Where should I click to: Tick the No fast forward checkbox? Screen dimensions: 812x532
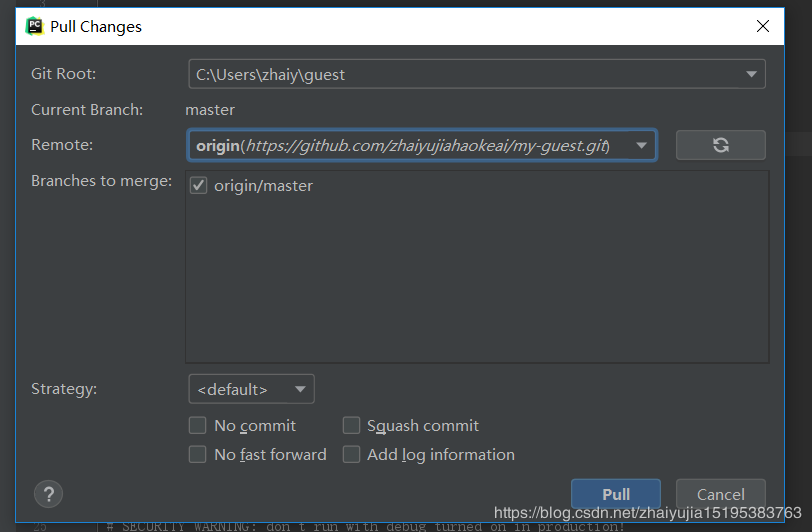pyautogui.click(x=197, y=454)
